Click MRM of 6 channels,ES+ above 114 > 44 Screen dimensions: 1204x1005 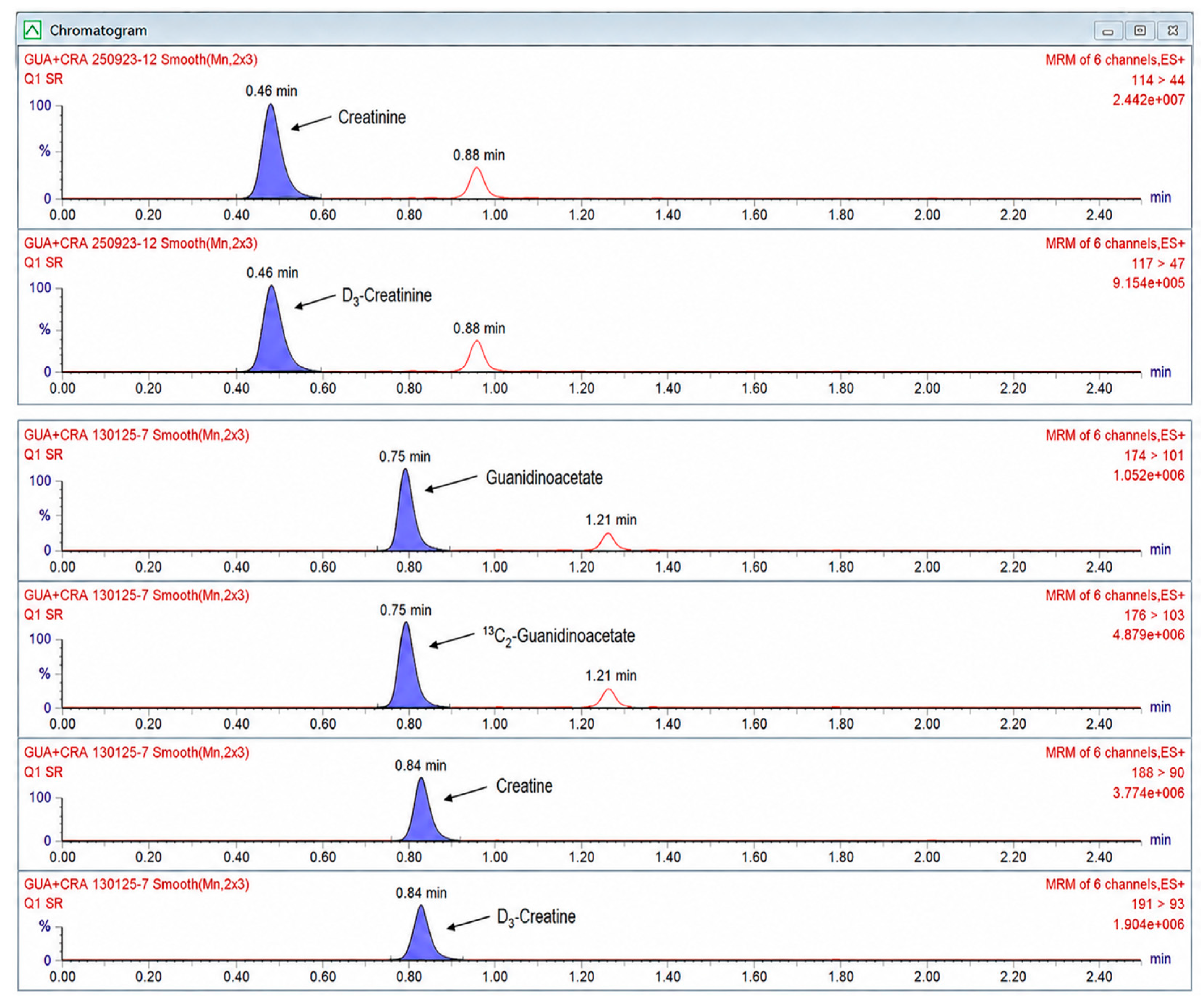tap(1115, 60)
